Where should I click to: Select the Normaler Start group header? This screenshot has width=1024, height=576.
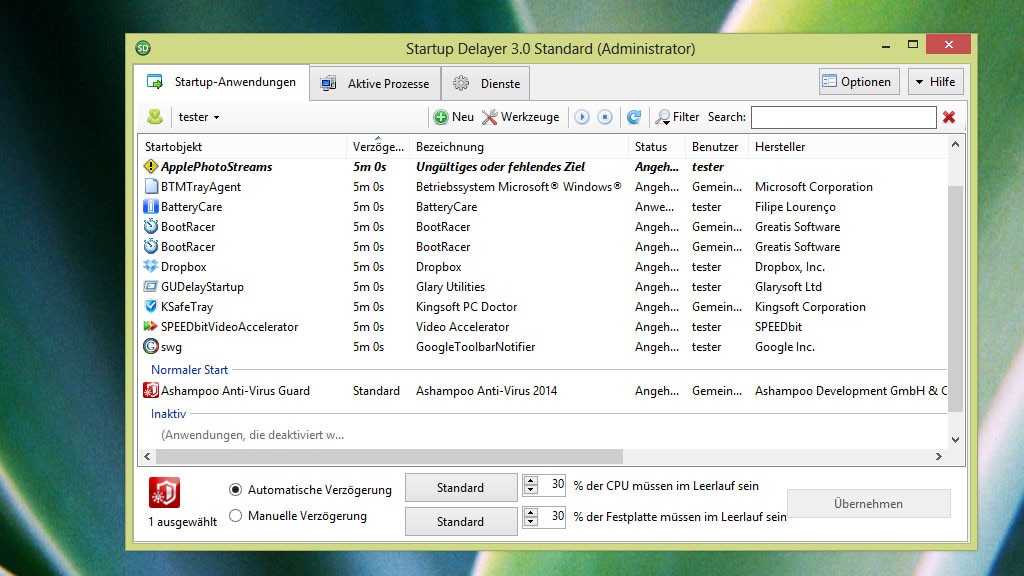pyautogui.click(x=189, y=370)
